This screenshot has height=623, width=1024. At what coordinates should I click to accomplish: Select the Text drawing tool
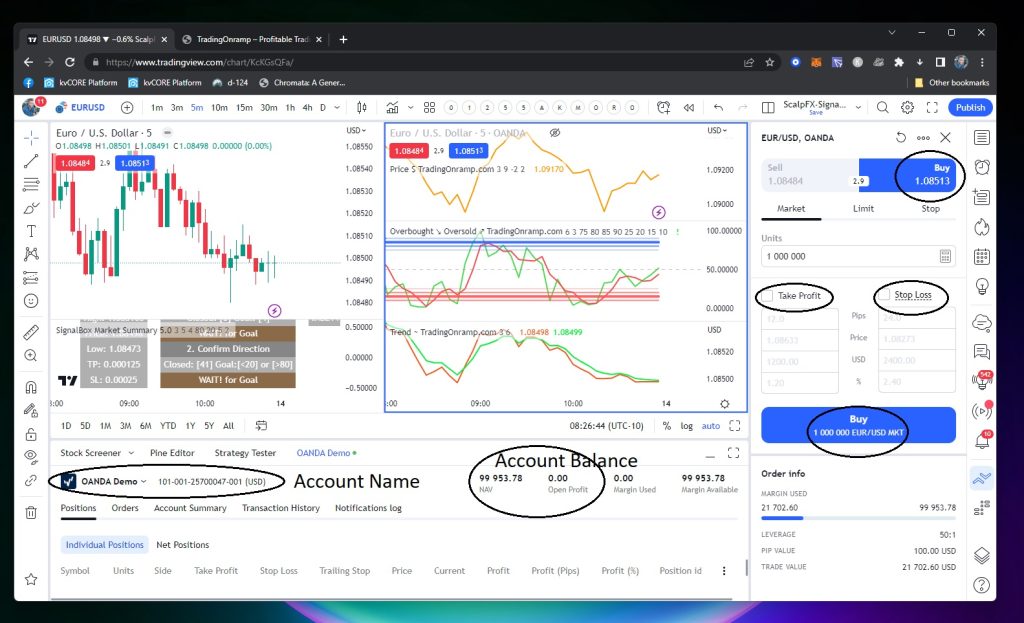point(31,231)
